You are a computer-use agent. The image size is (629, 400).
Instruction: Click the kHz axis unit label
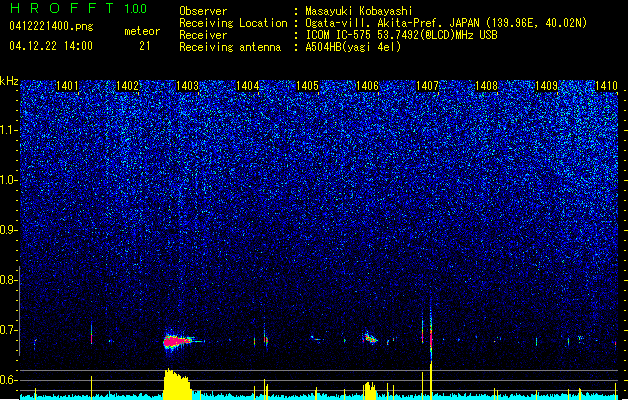click(9, 81)
